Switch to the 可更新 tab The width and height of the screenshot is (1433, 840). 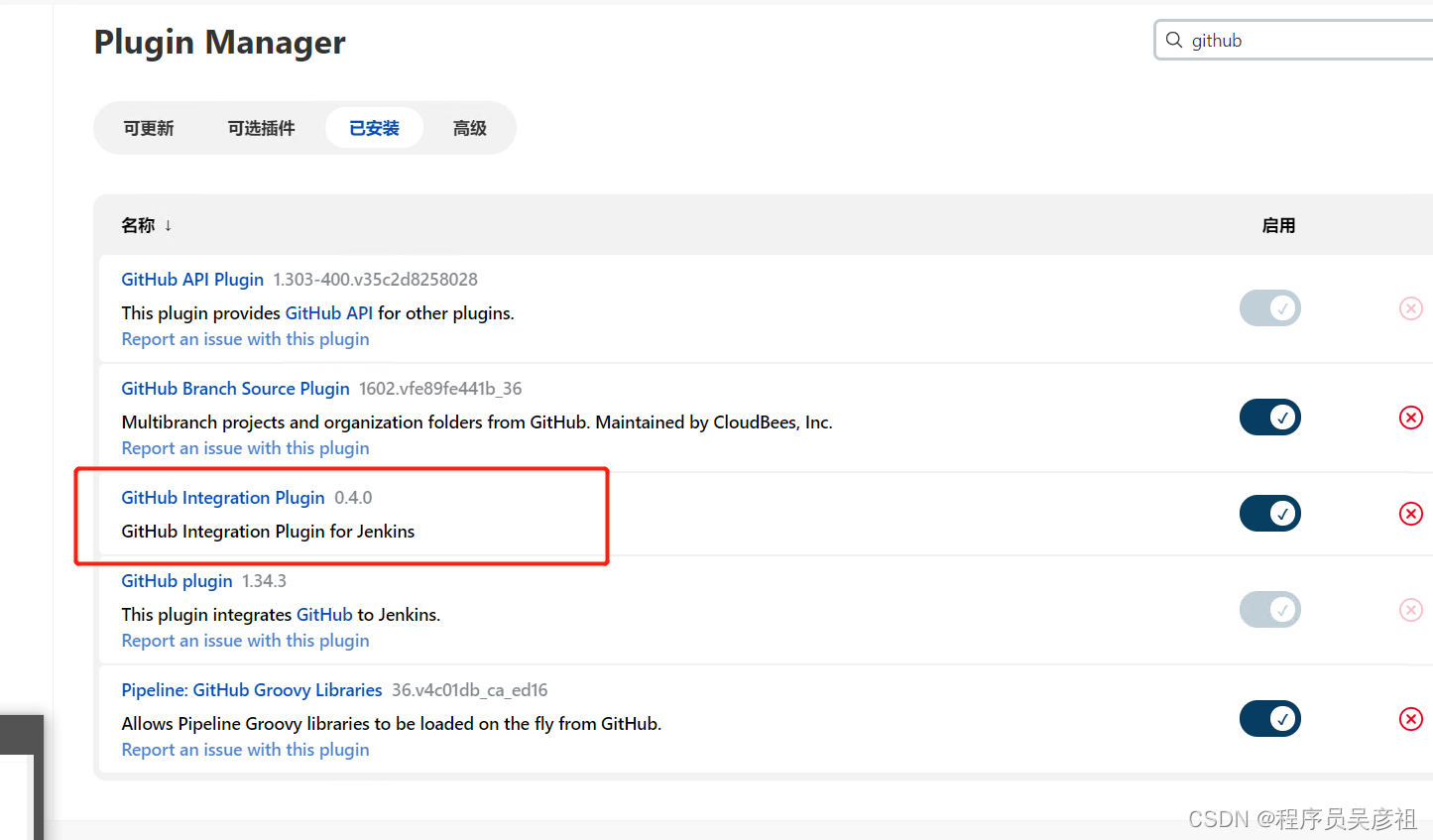[x=149, y=128]
